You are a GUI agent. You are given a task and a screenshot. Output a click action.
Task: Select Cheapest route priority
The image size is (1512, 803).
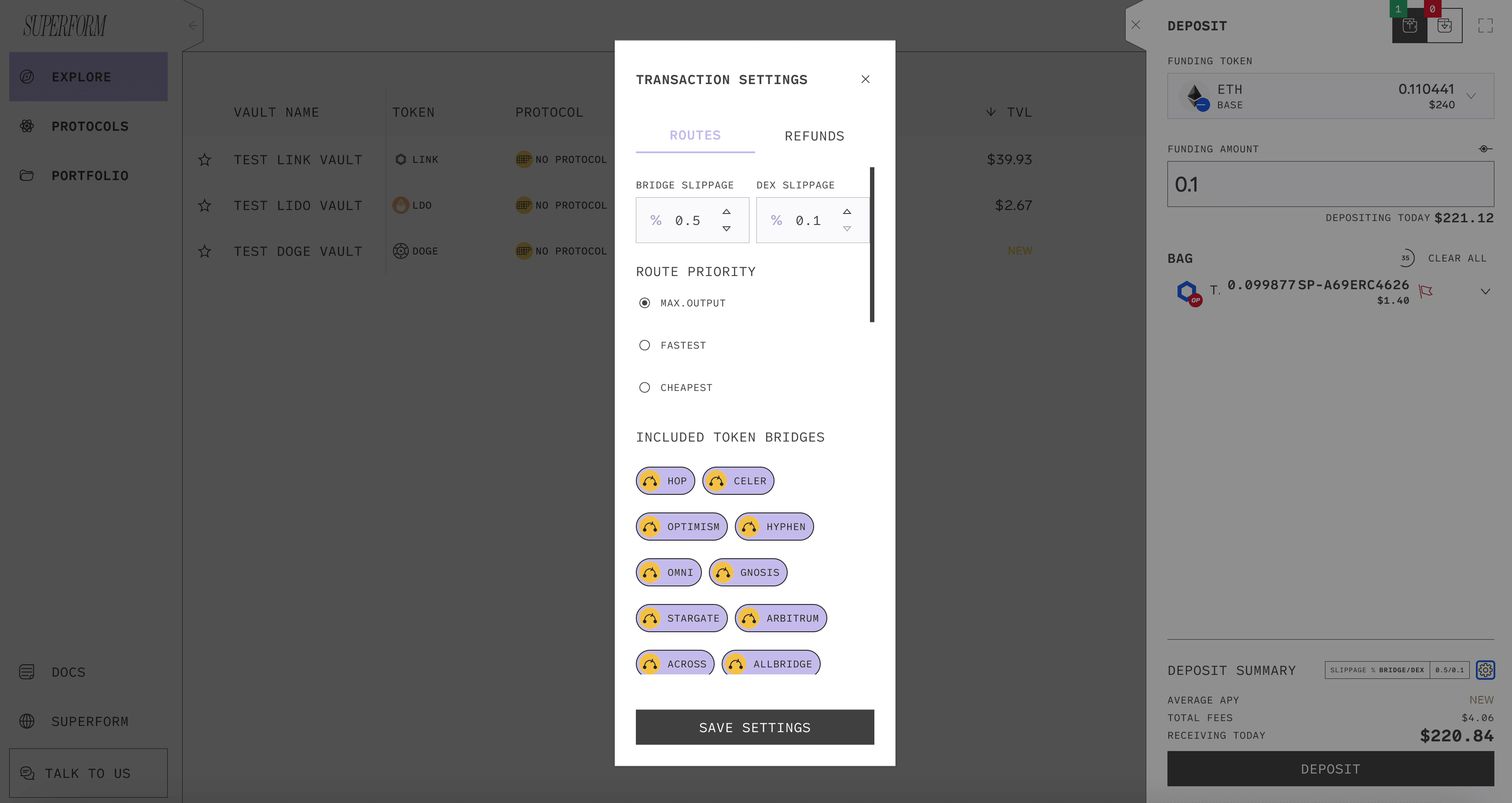pos(645,388)
